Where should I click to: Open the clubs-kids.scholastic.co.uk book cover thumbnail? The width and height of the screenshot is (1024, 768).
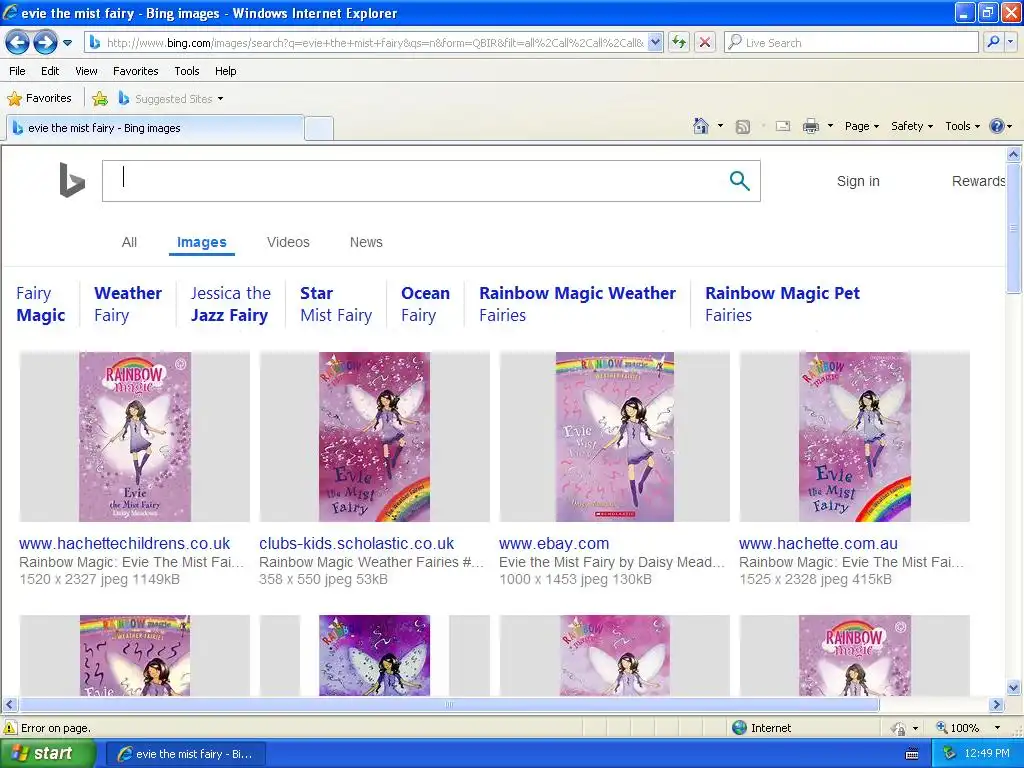pos(374,436)
